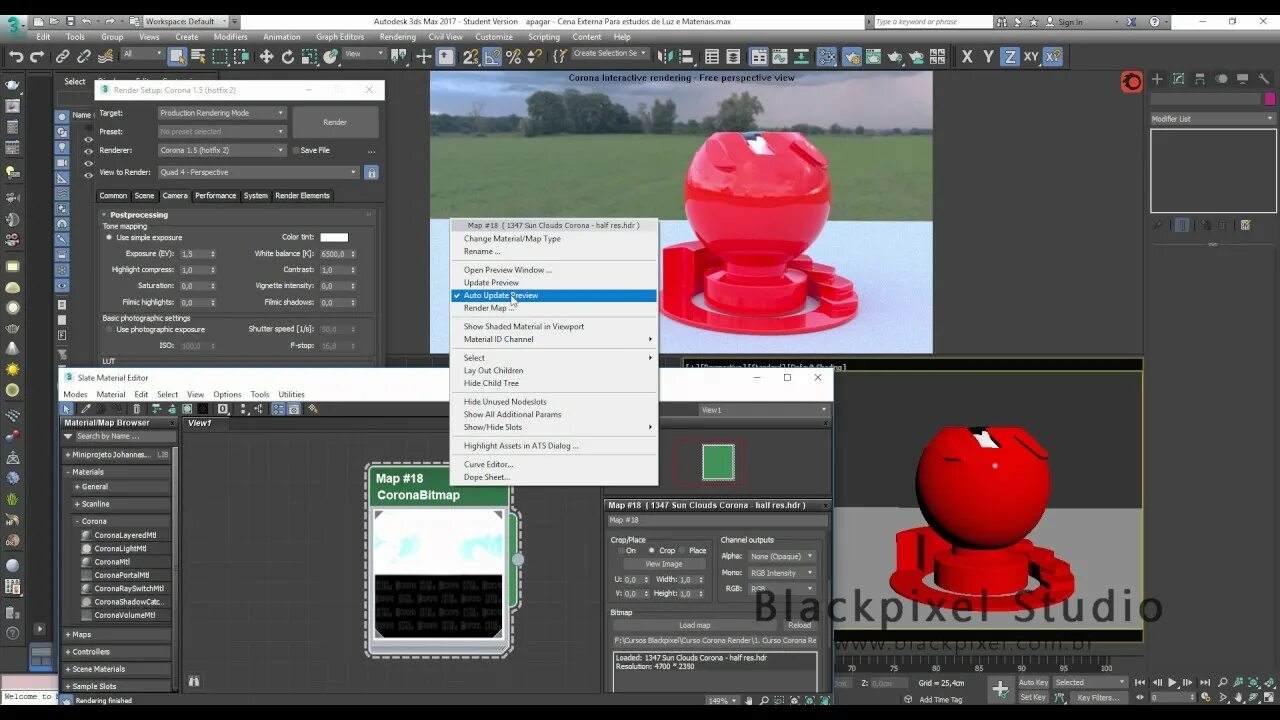The image size is (1280, 720).
Task: Open the Utilities wrench panel icon
Action: pos(1265,79)
